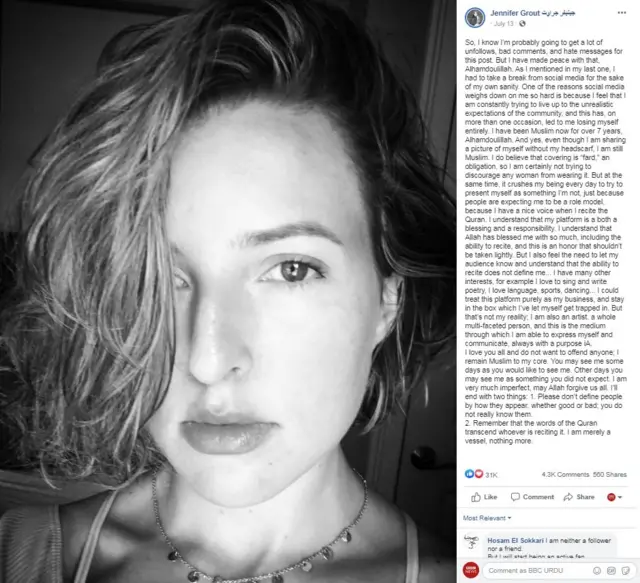Click the blue like reaction icon

[x=469, y=474]
